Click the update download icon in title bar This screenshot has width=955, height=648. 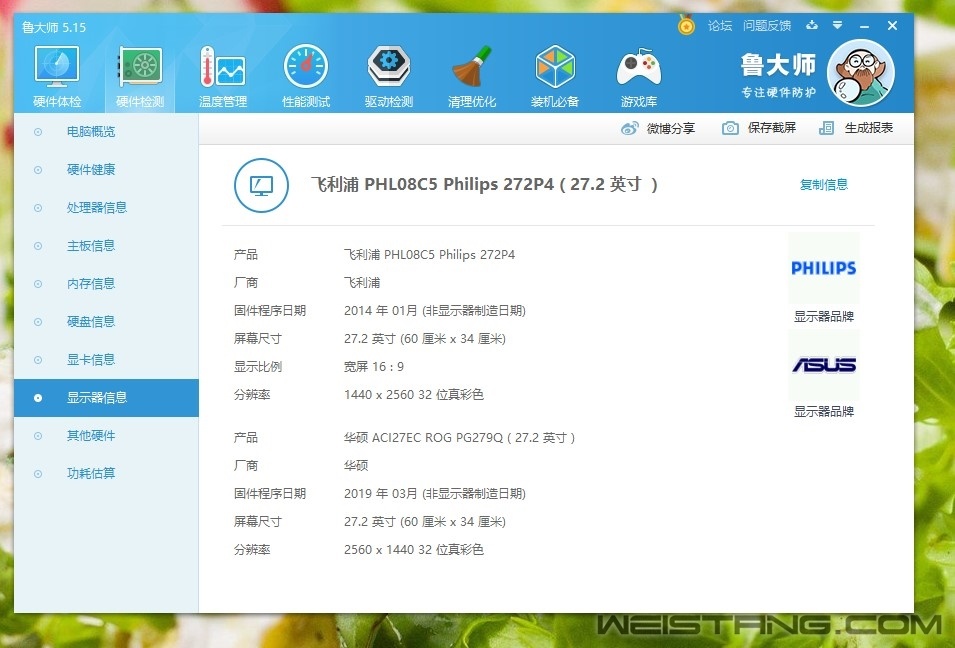[812, 25]
